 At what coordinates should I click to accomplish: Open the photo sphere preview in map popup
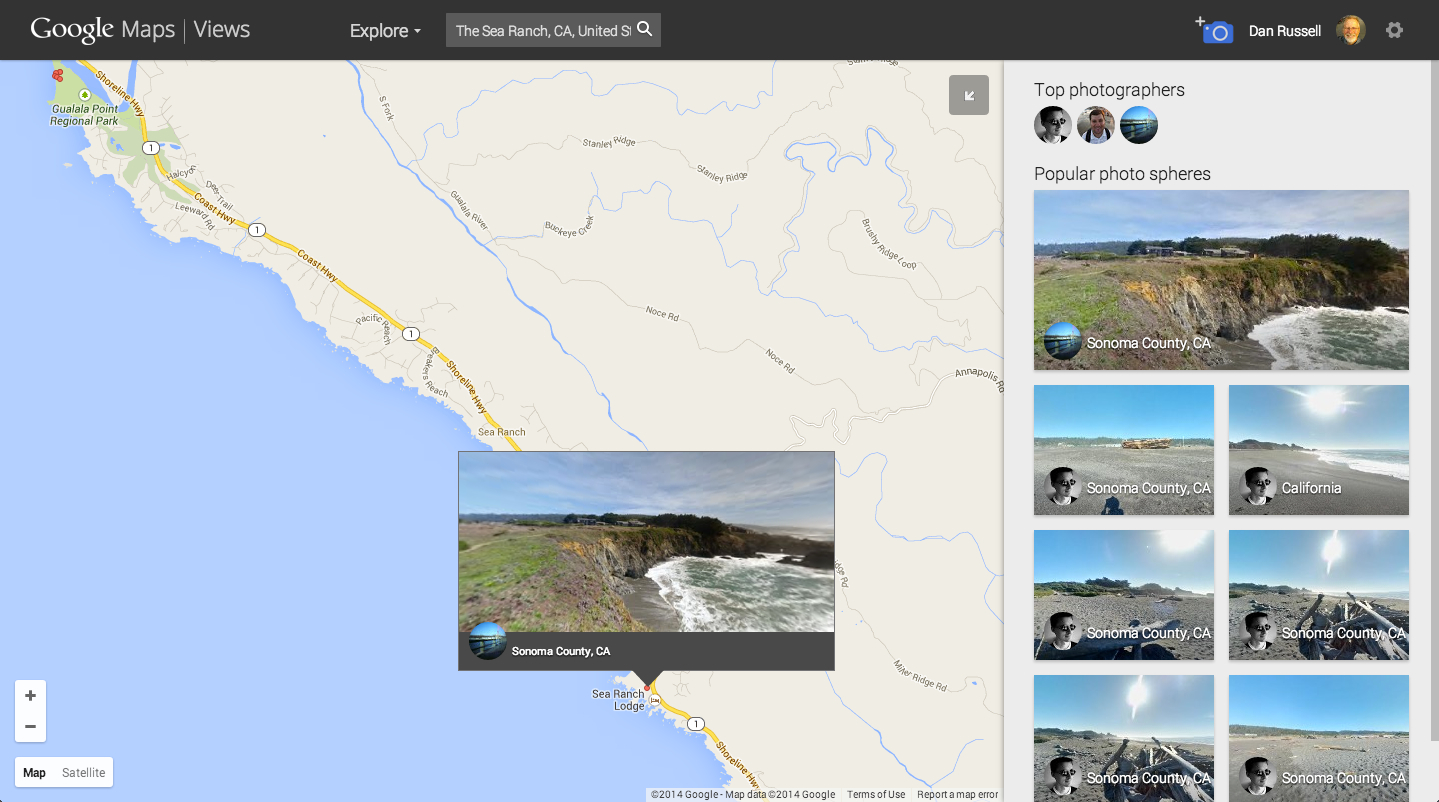coord(646,542)
